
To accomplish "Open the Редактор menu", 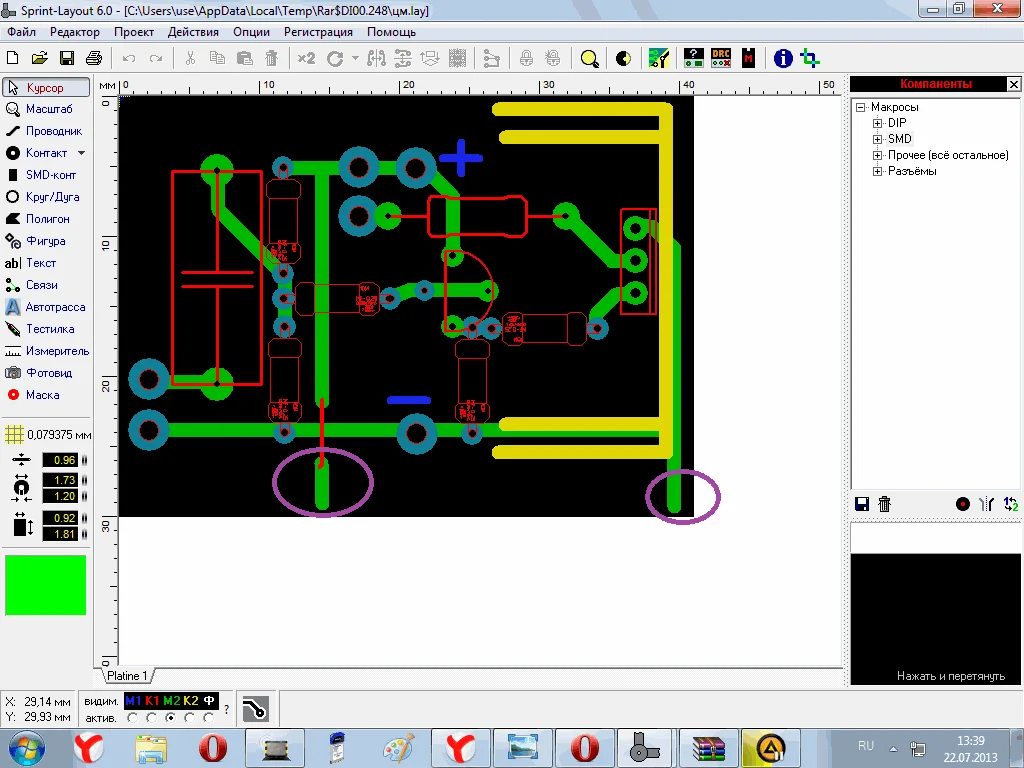I will point(75,32).
